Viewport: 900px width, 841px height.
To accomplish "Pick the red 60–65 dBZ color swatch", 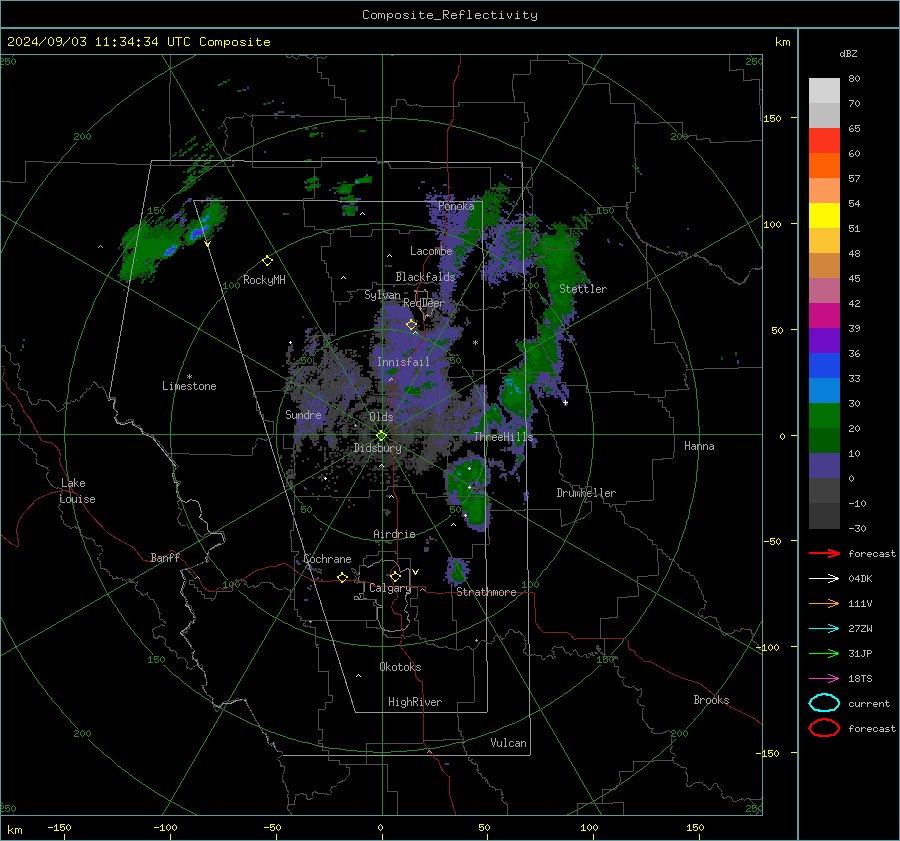I will [x=824, y=141].
